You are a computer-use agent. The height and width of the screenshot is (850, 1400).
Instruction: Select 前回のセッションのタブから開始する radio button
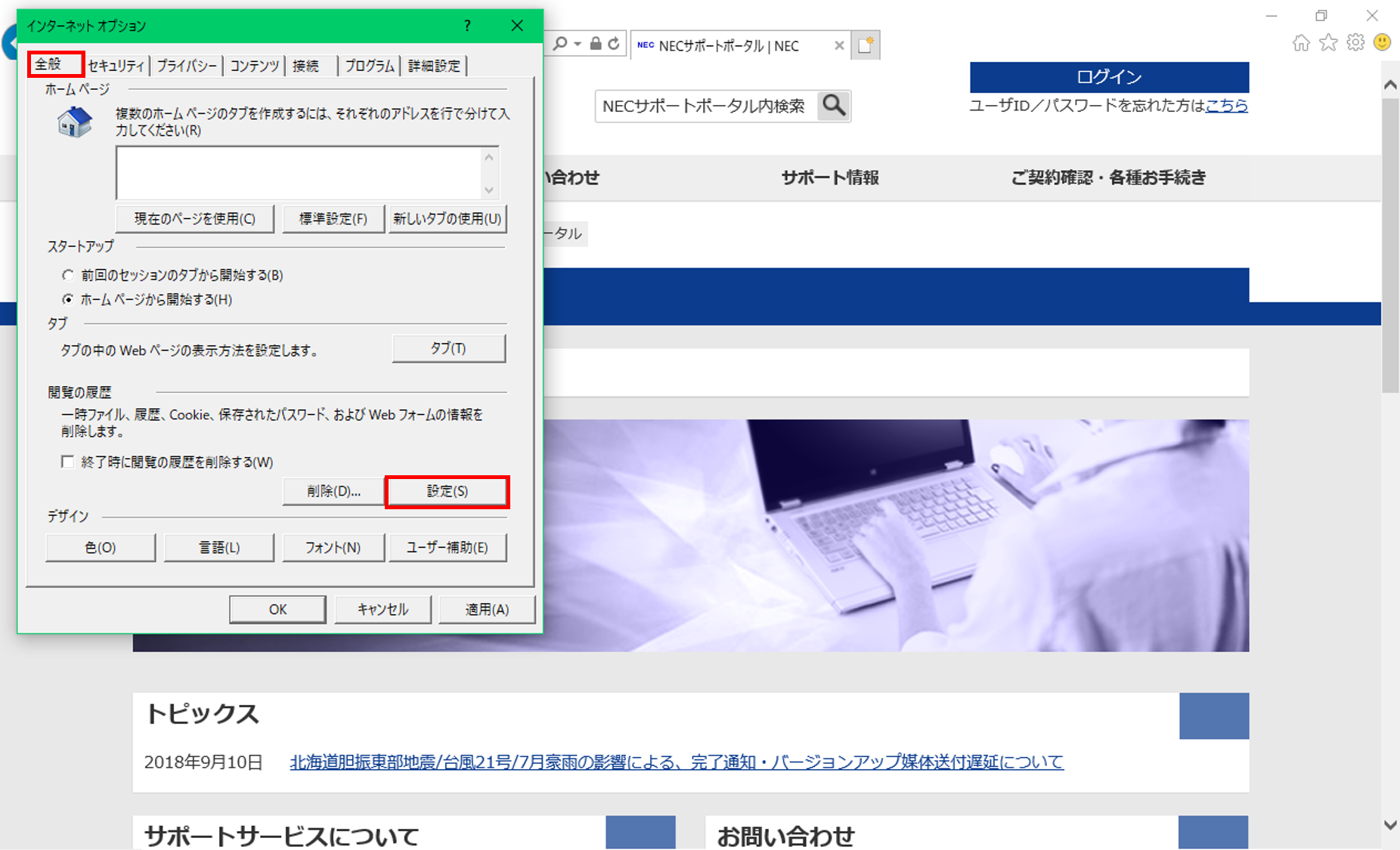tap(68, 275)
